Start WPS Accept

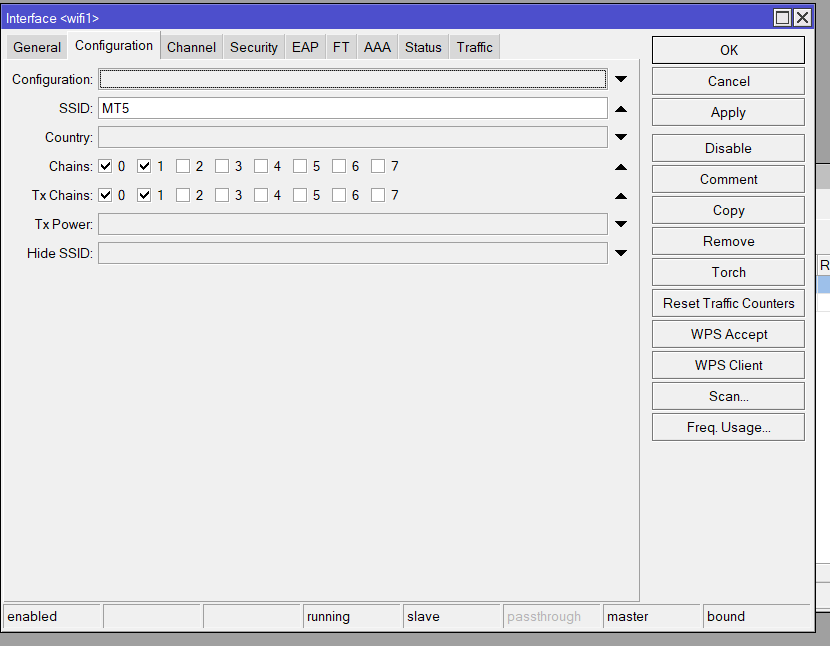coord(728,334)
